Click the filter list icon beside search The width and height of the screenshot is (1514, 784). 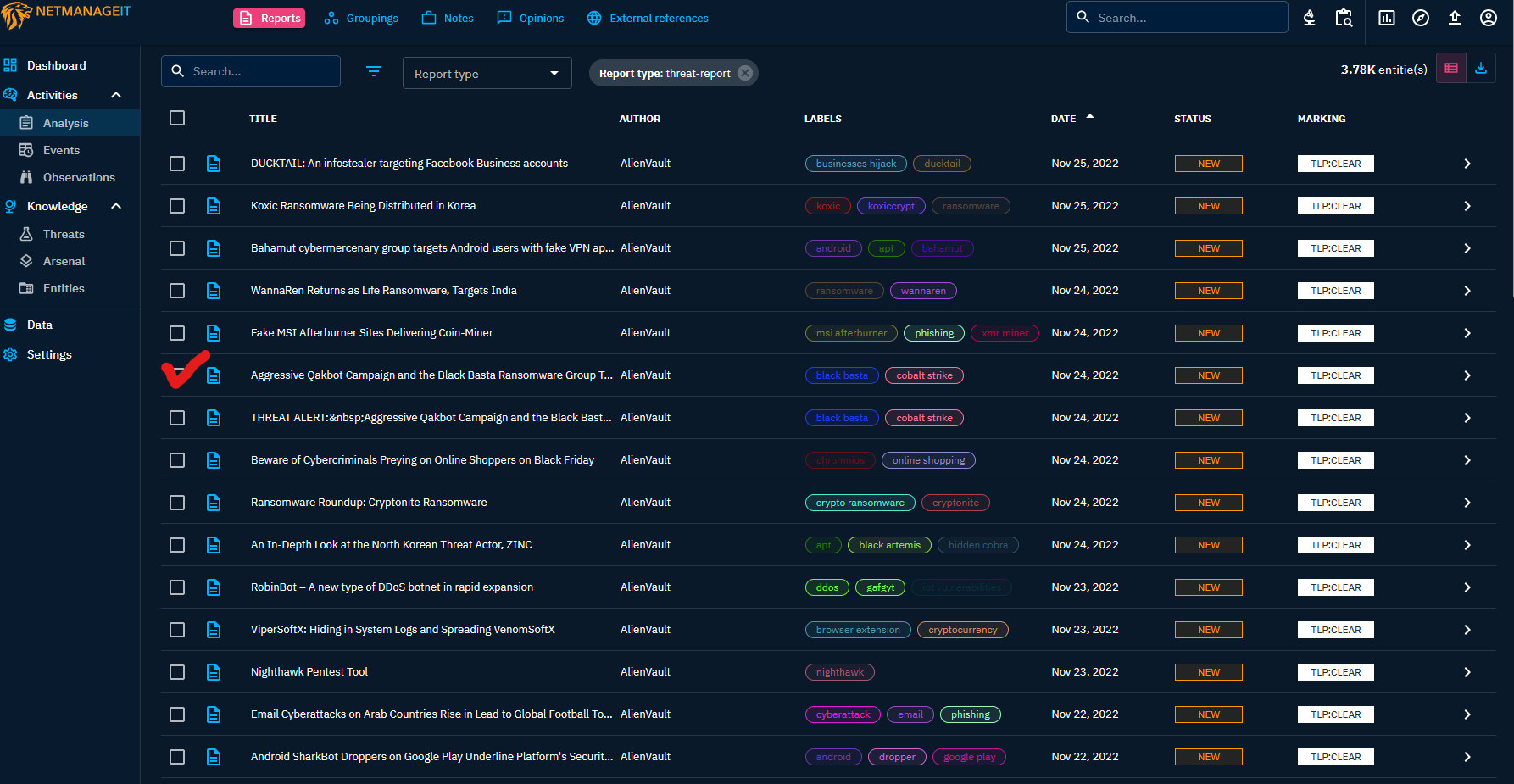(x=374, y=72)
